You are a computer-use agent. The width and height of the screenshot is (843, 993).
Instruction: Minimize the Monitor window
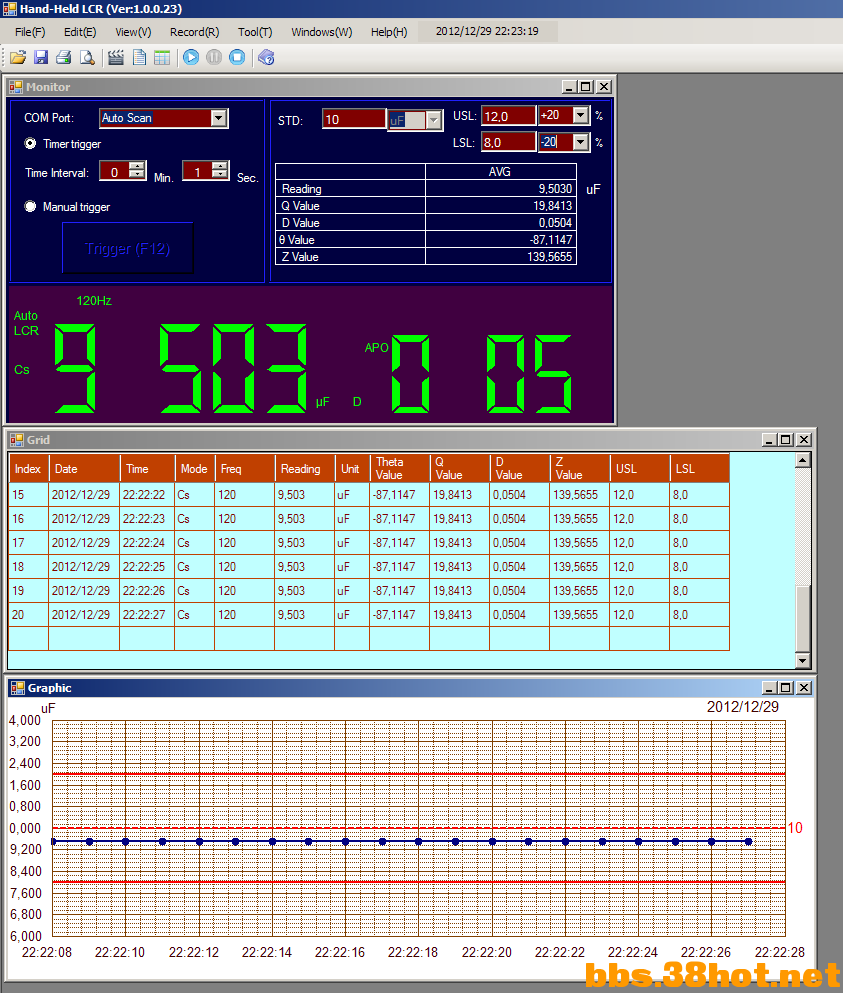coord(569,87)
